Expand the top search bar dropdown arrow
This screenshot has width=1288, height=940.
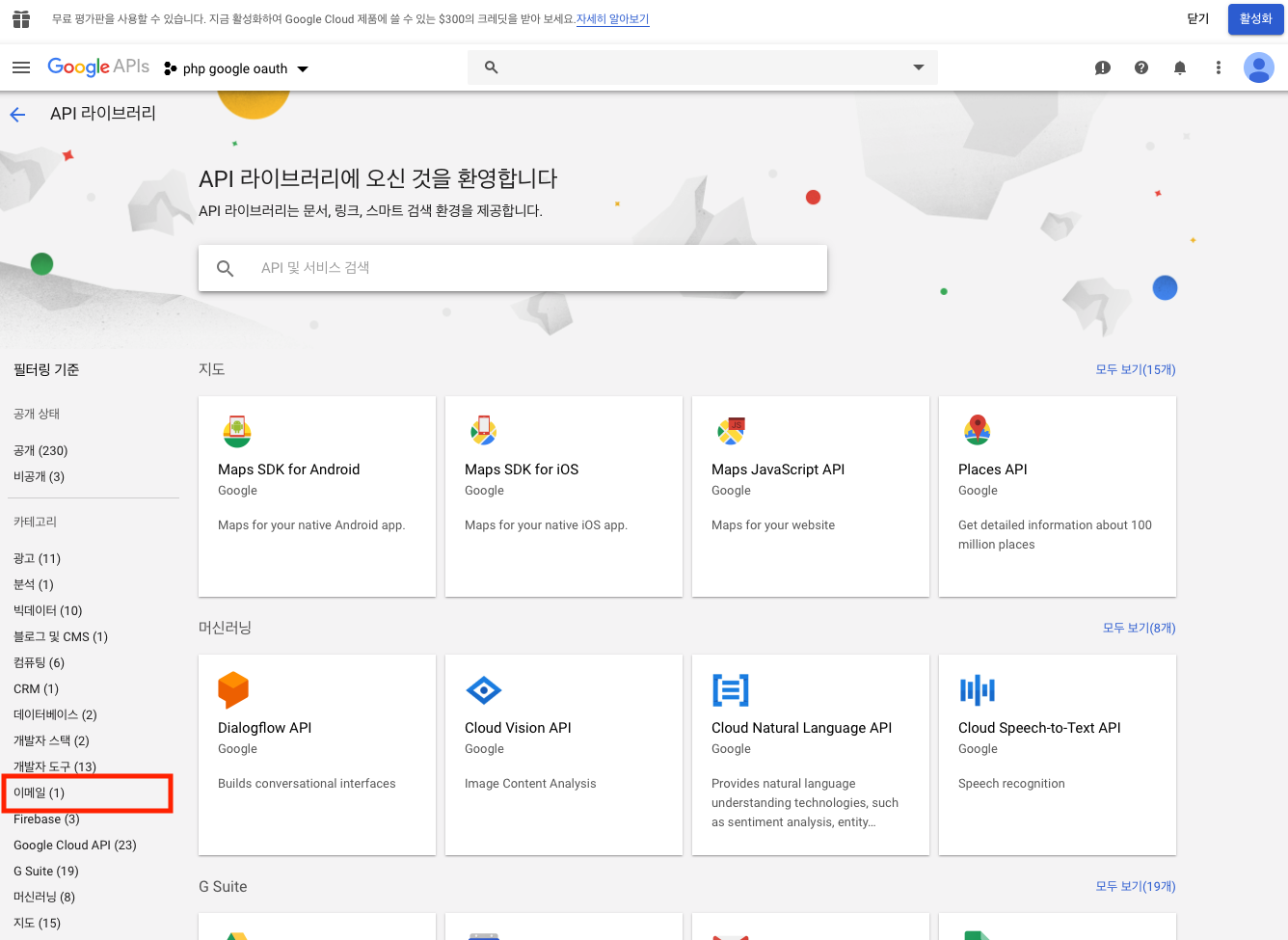coord(919,67)
